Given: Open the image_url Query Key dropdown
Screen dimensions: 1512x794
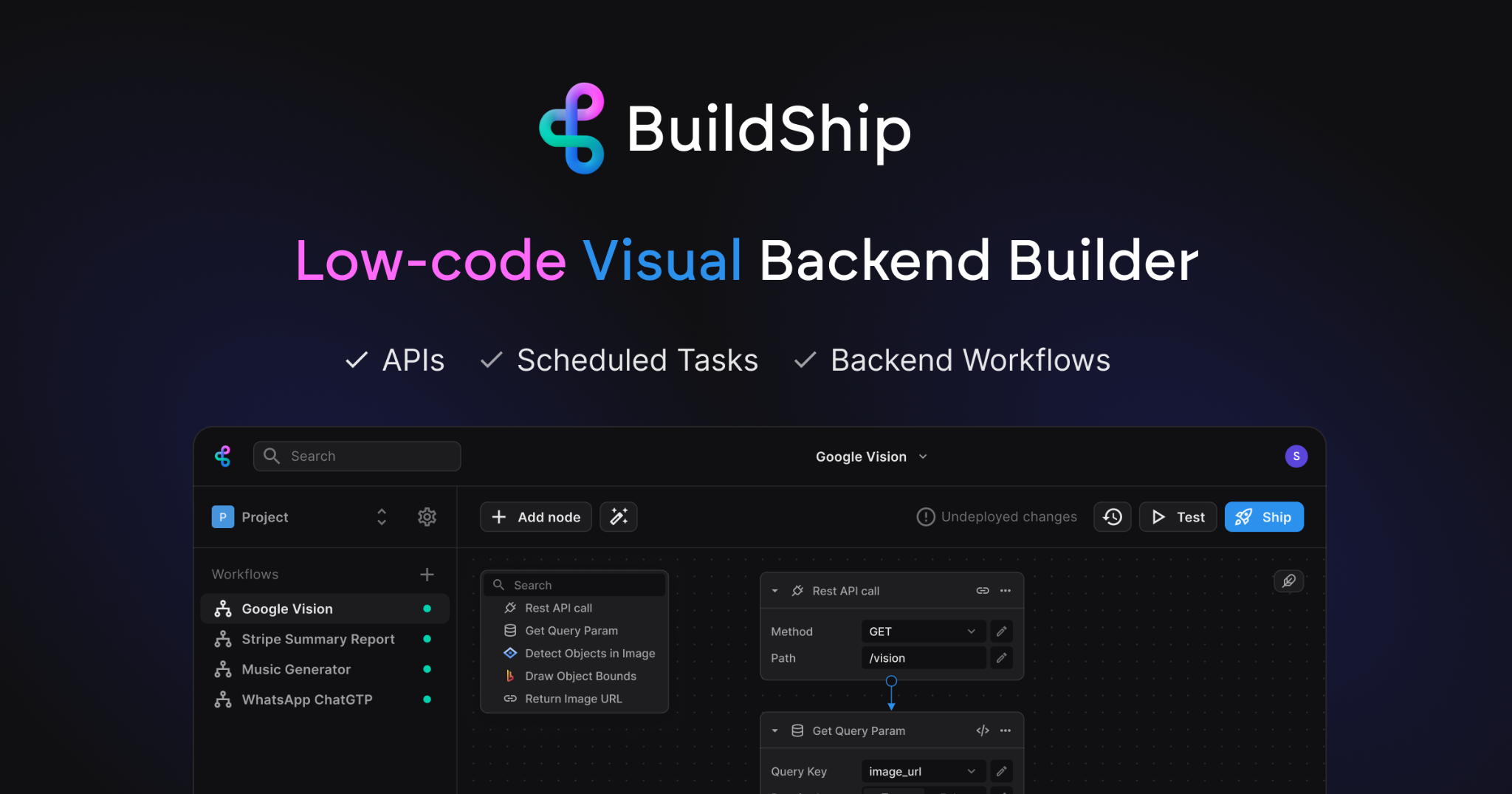Looking at the screenshot, I should 923,771.
